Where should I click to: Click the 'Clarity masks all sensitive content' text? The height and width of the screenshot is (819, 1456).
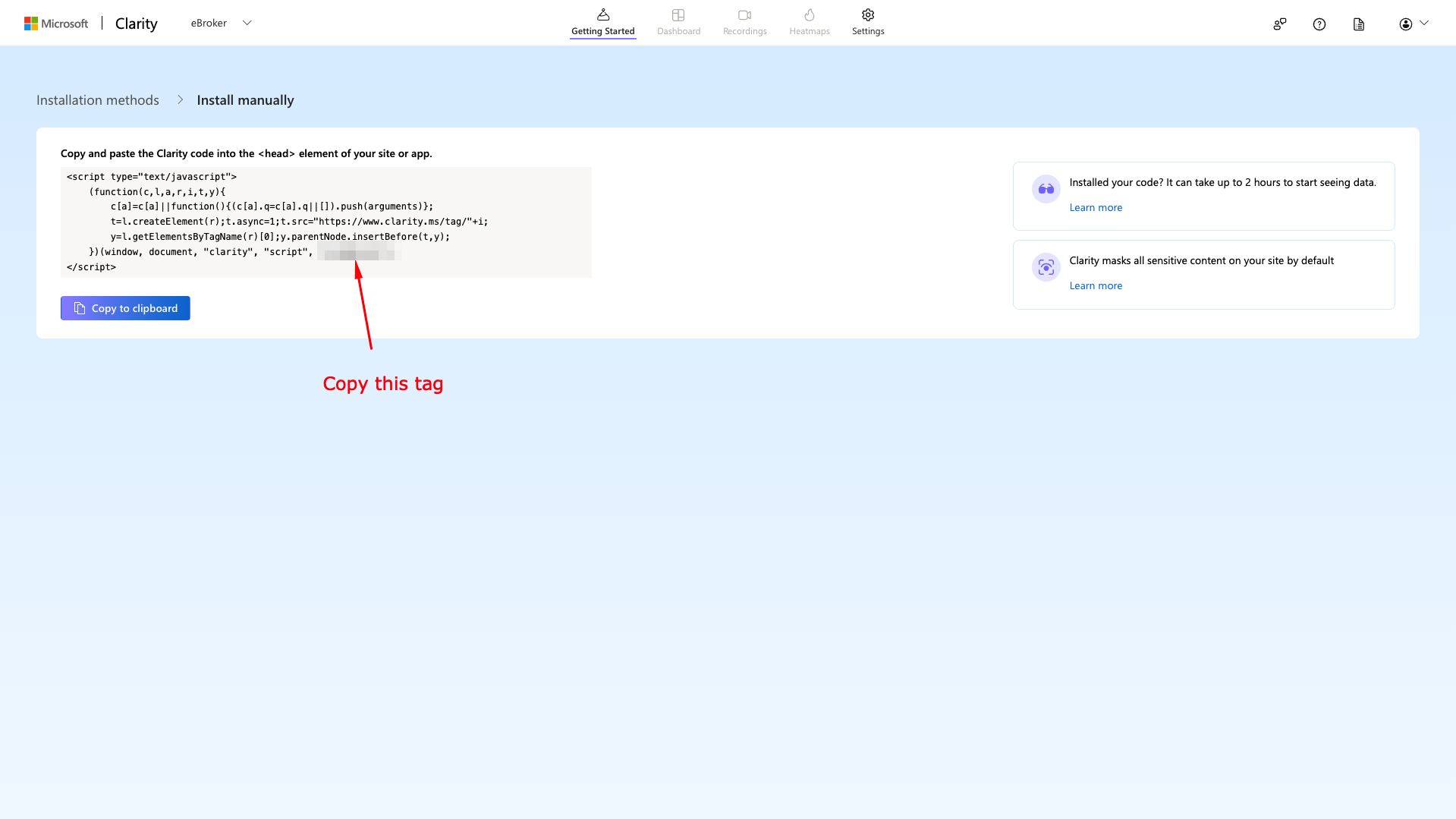(1202, 261)
